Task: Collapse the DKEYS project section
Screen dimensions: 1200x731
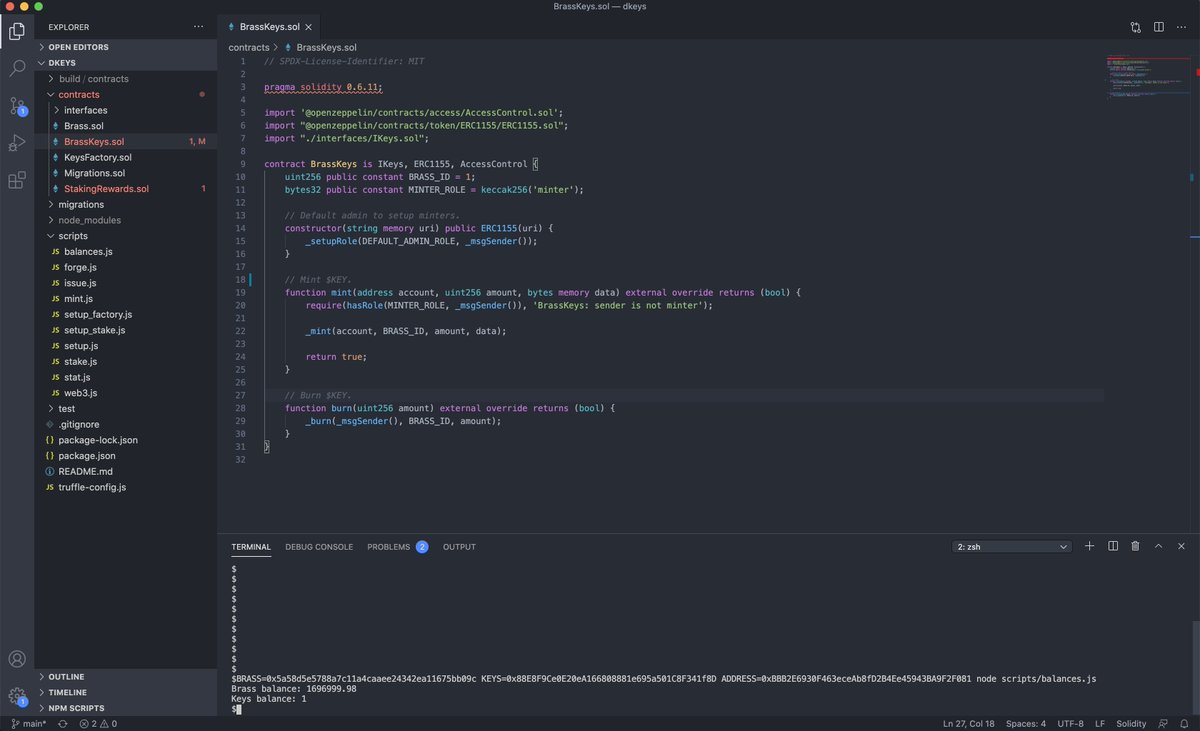Action: click(126, 63)
